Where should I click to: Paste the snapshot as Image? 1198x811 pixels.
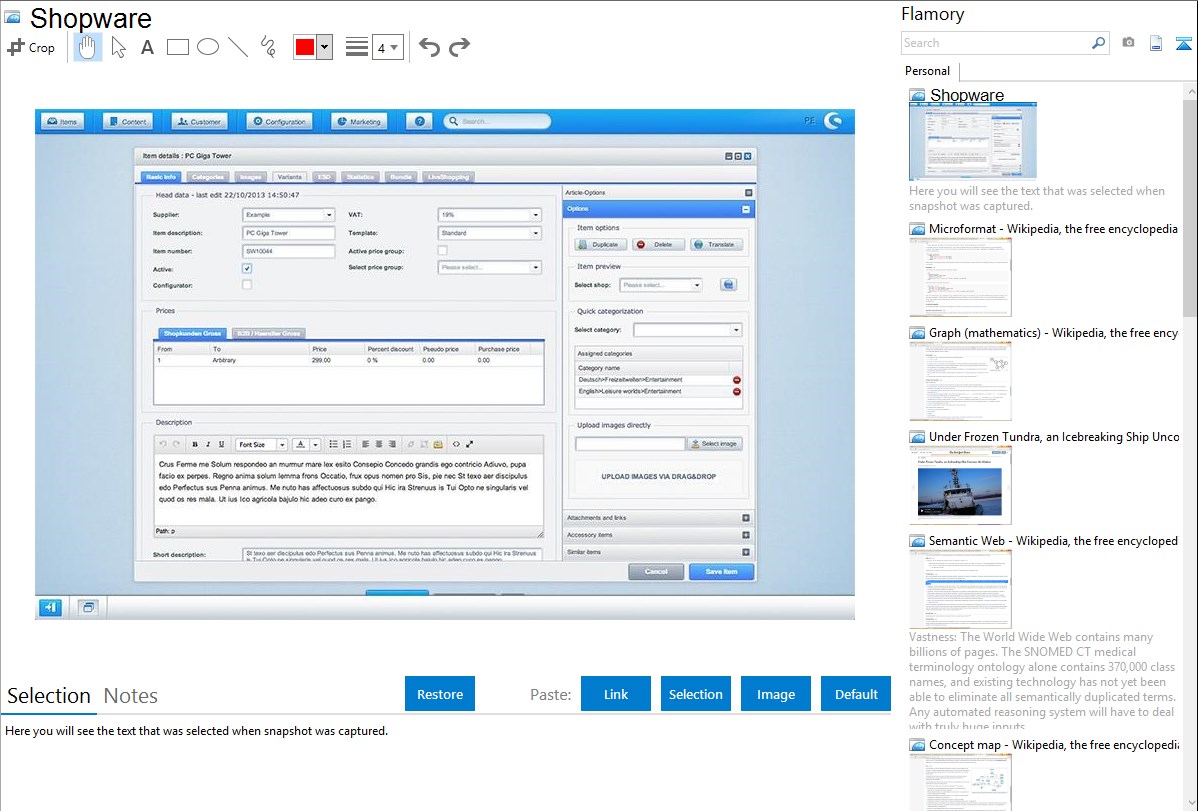click(775, 694)
